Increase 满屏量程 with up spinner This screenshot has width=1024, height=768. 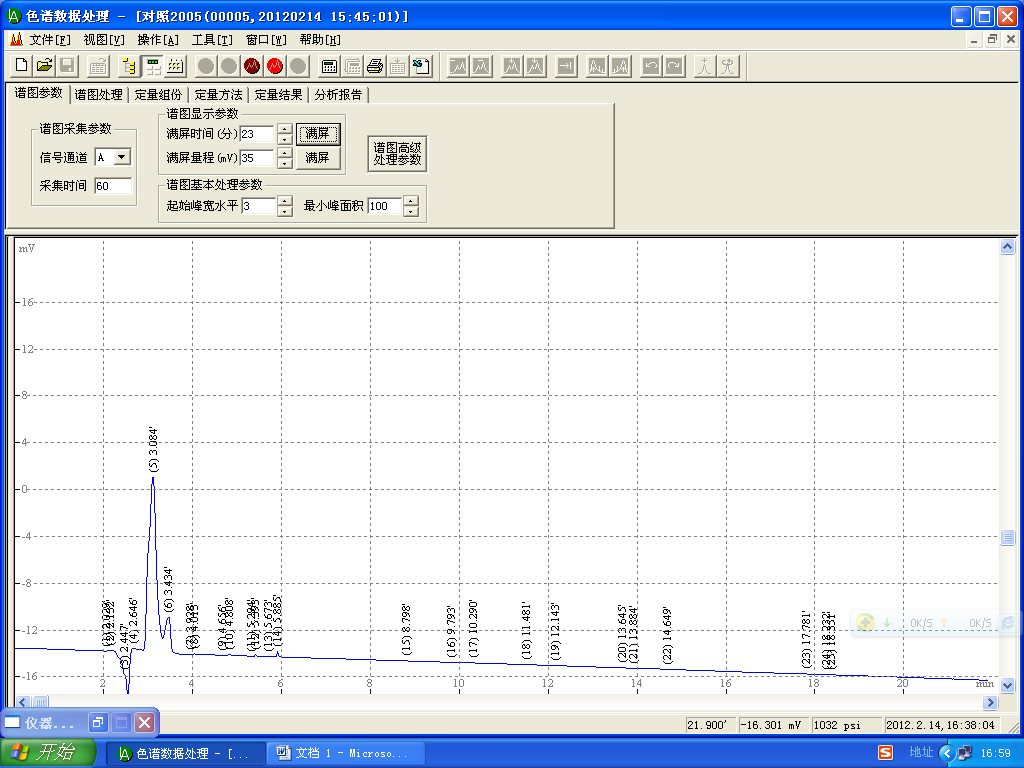point(285,153)
